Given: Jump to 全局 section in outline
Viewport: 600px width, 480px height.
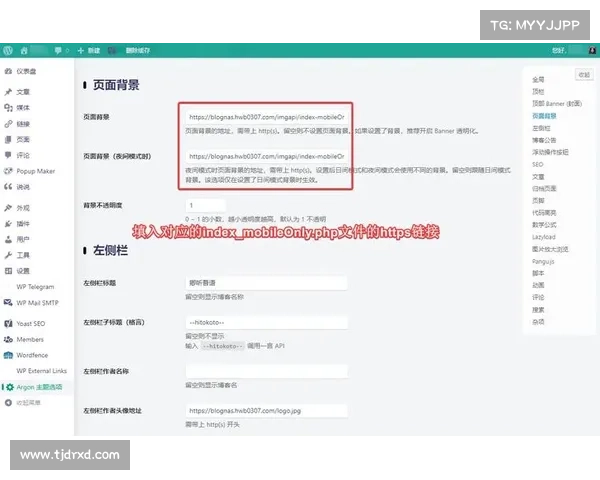Looking at the screenshot, I should (x=538, y=80).
